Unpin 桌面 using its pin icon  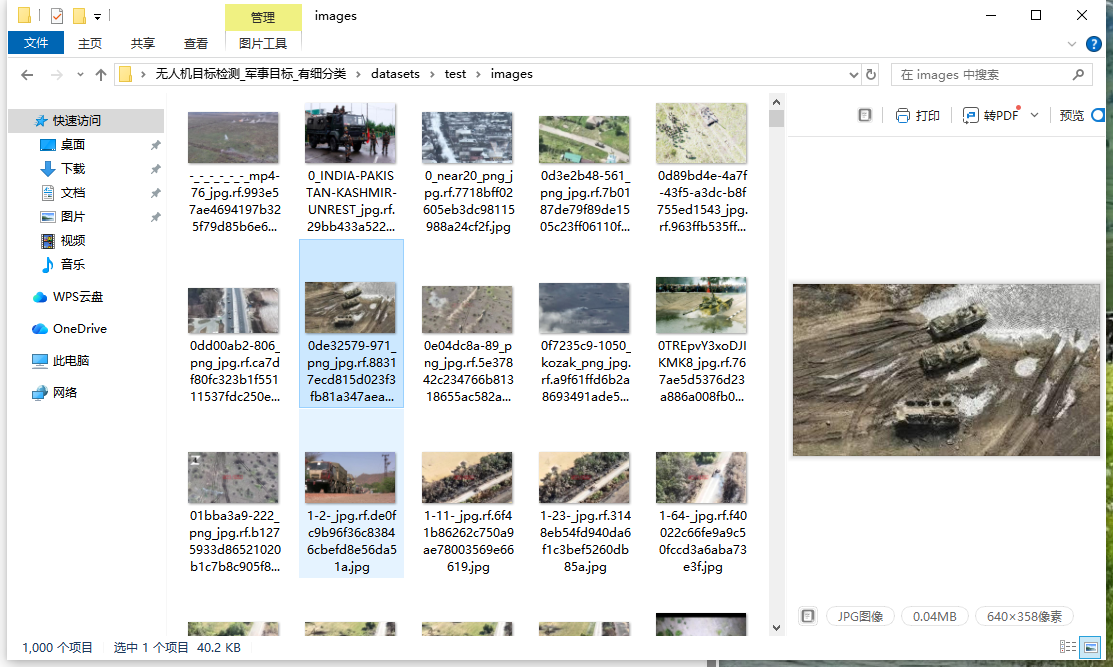tap(155, 145)
